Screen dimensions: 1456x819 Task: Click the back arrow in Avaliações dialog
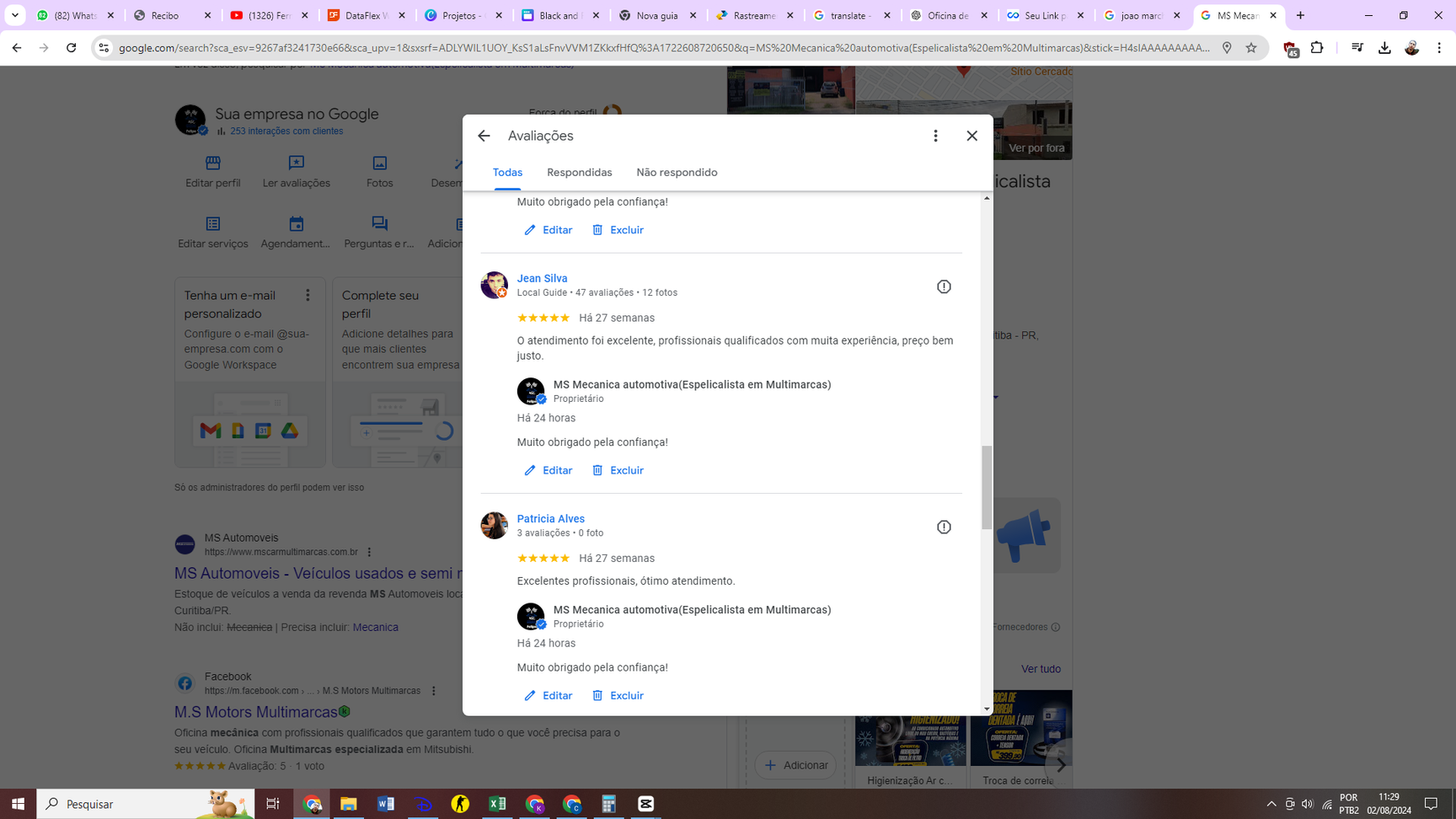[x=484, y=136]
